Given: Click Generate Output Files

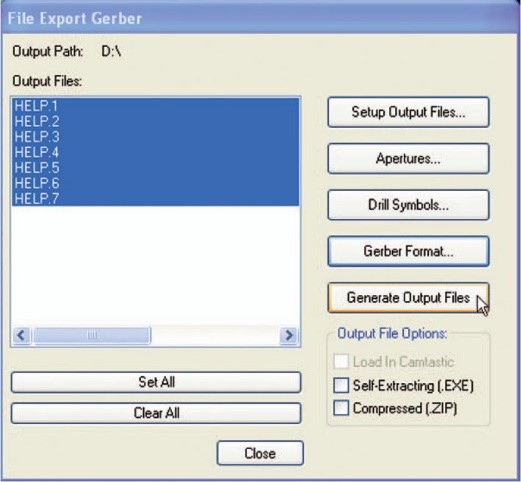Looking at the screenshot, I should 408,297.
